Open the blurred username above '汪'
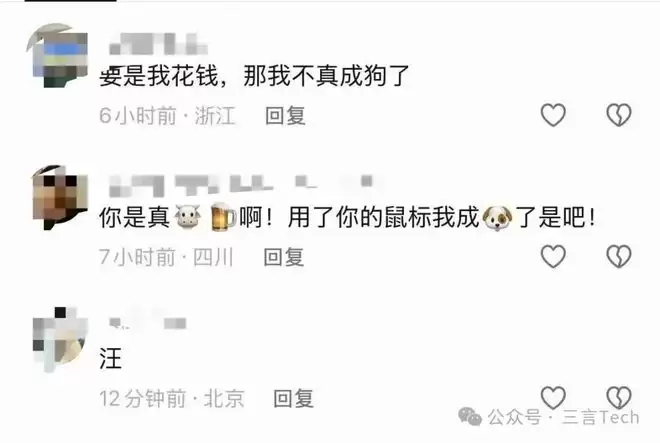 [x=147, y=323]
